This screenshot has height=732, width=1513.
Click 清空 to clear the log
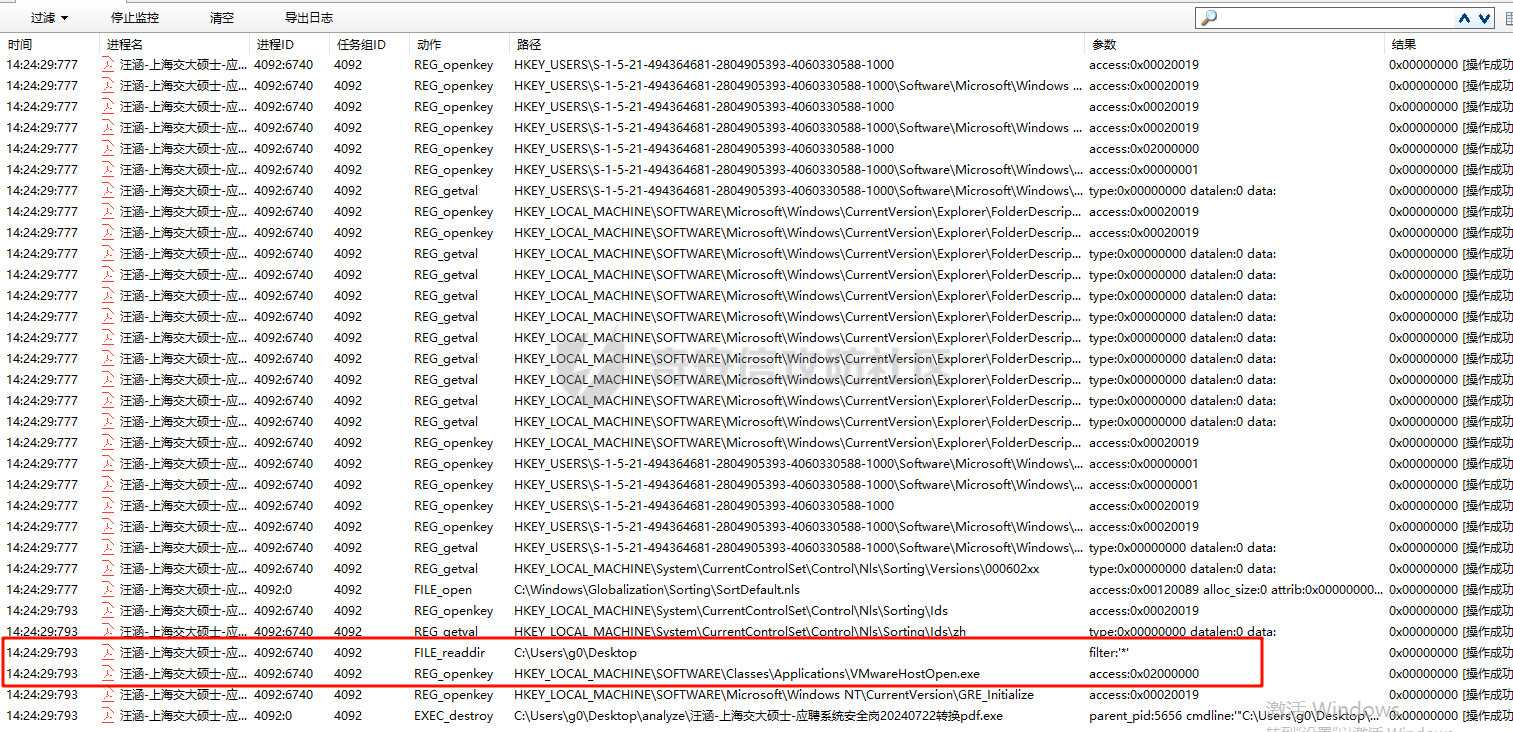[x=222, y=18]
